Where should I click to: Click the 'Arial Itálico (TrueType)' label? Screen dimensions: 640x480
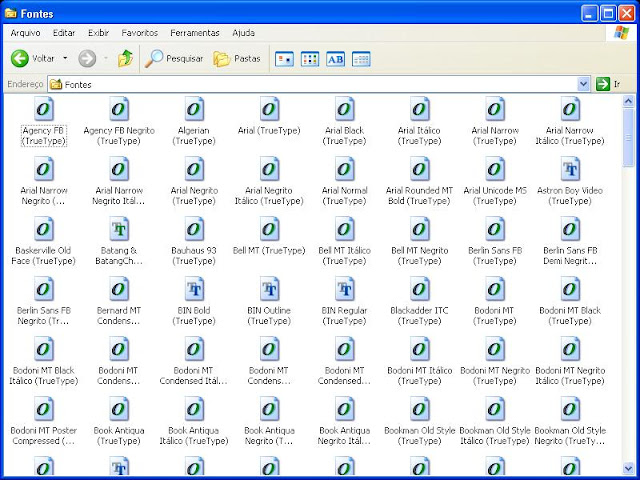(x=420, y=136)
